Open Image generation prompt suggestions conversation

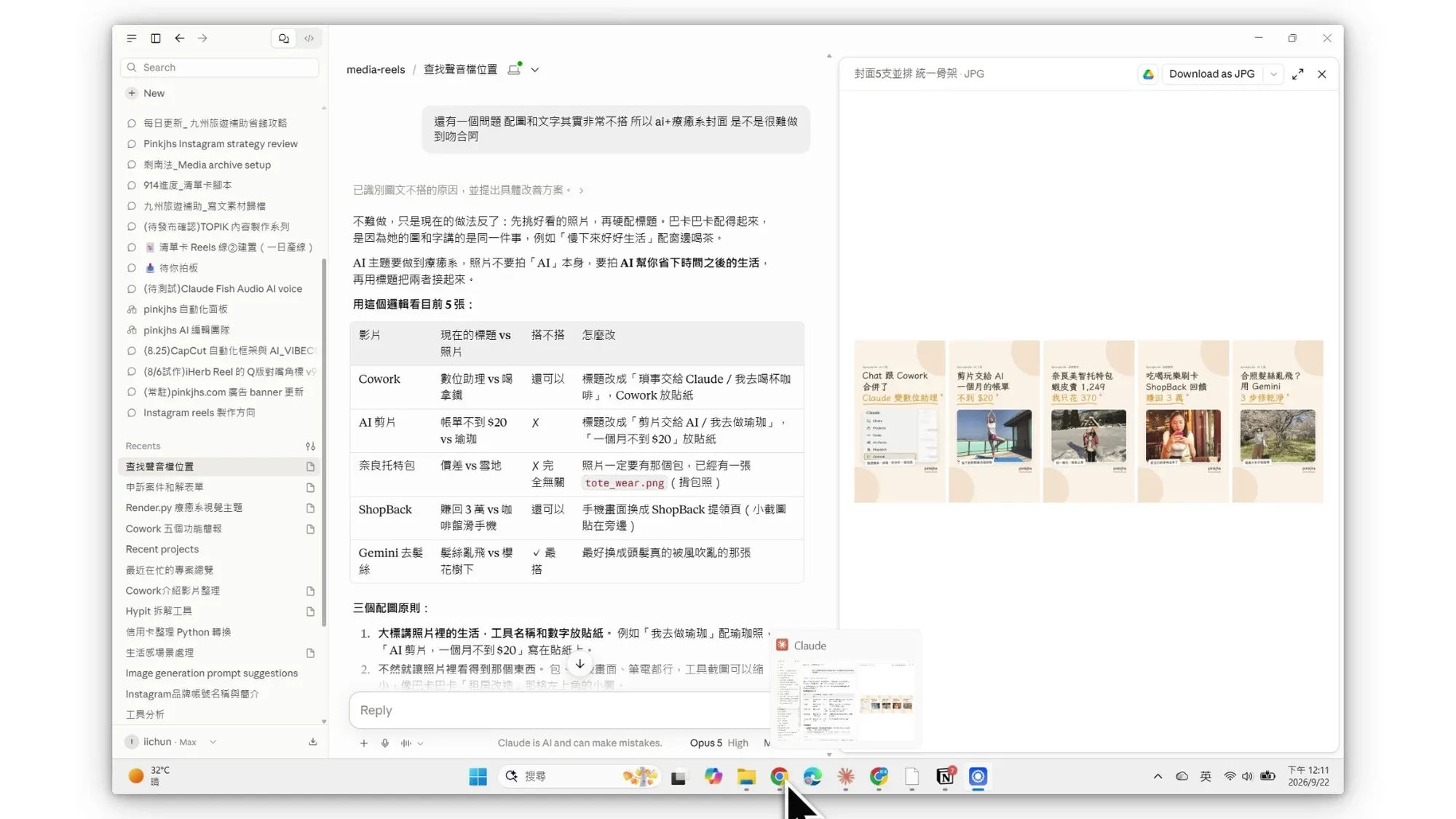pos(211,673)
